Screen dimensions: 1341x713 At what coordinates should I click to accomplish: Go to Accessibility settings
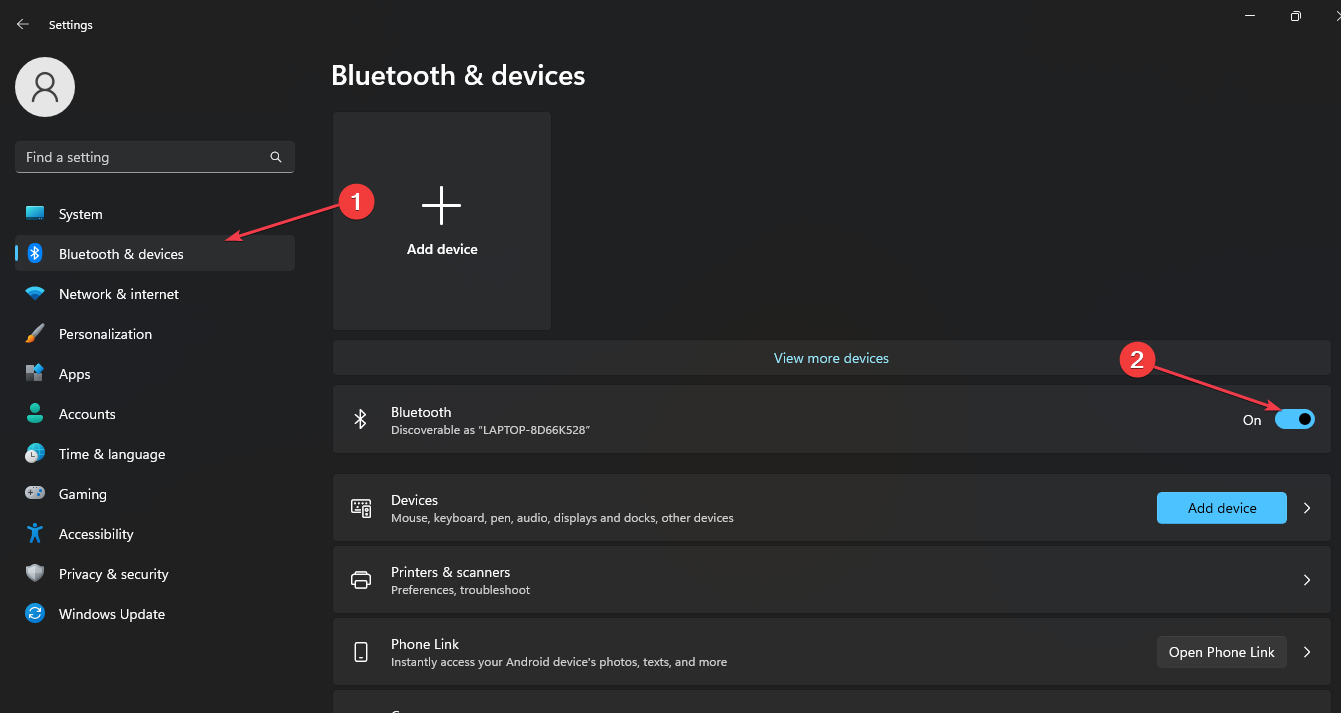[155, 534]
